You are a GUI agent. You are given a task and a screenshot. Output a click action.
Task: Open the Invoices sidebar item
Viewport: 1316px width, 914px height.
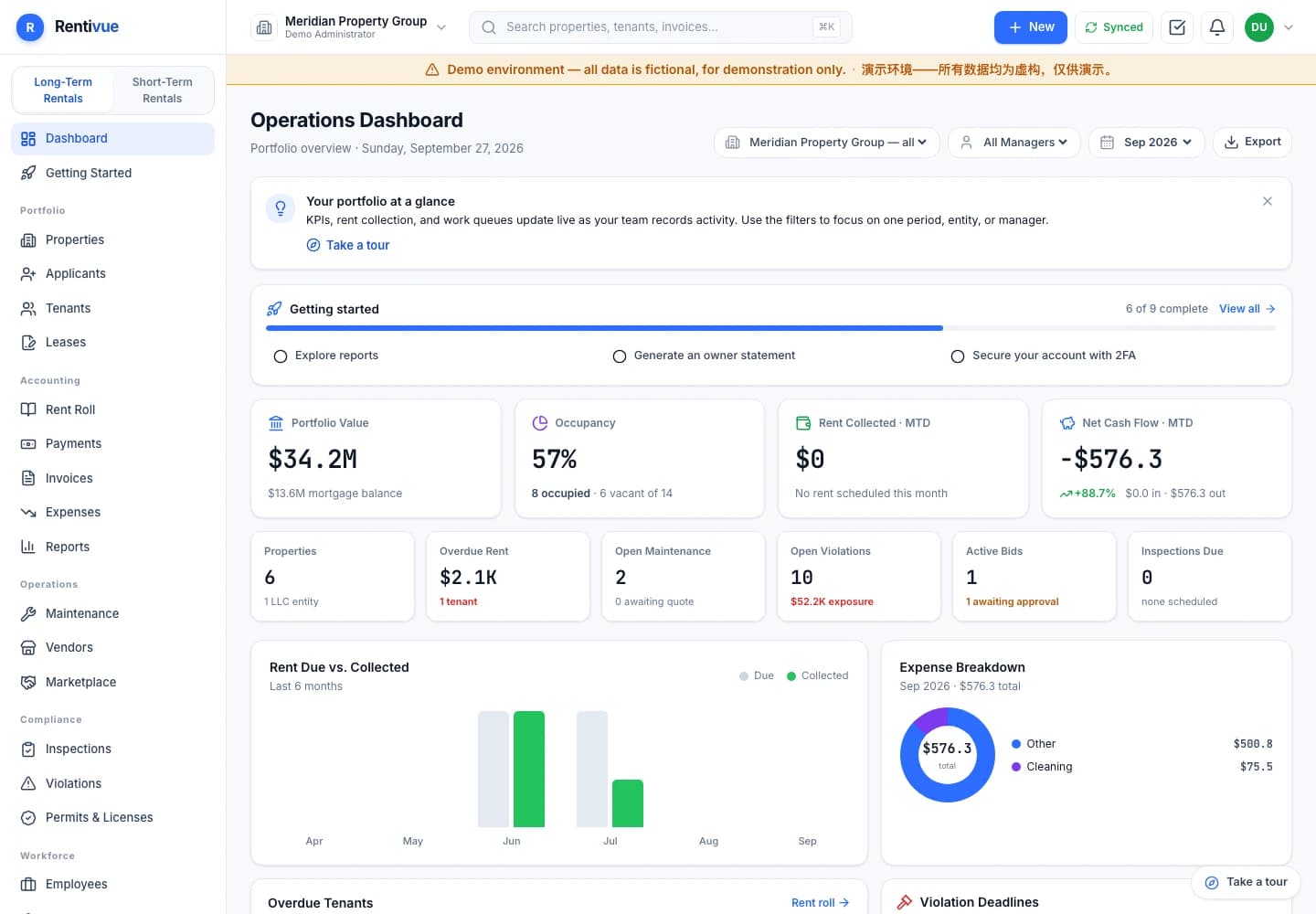(112, 478)
